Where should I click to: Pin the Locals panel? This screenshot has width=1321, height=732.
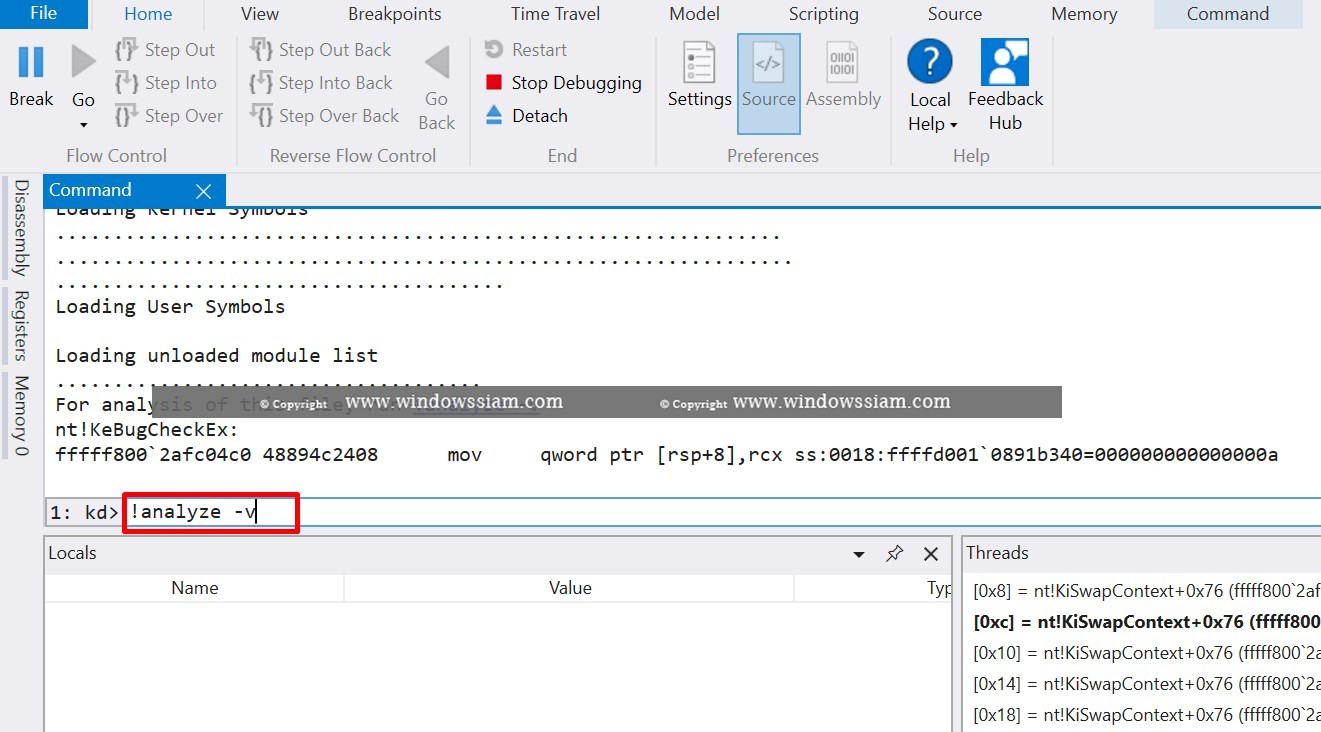tap(895, 554)
